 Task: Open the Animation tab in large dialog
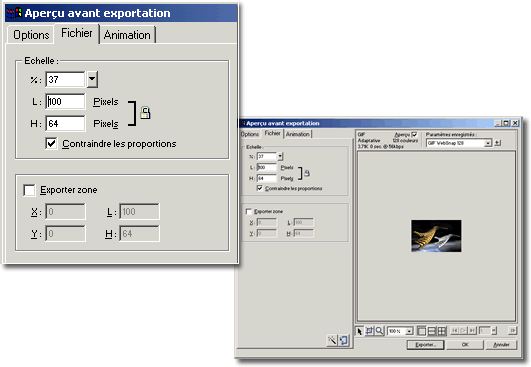tap(127, 35)
